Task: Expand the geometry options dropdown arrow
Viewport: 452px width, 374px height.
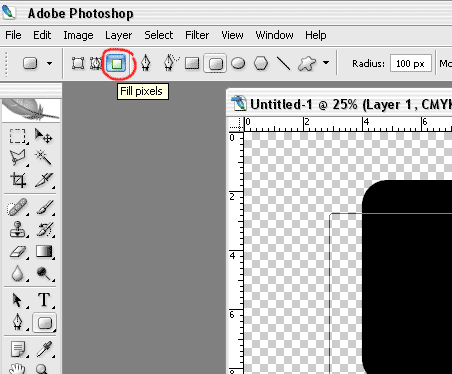Action: pos(326,63)
